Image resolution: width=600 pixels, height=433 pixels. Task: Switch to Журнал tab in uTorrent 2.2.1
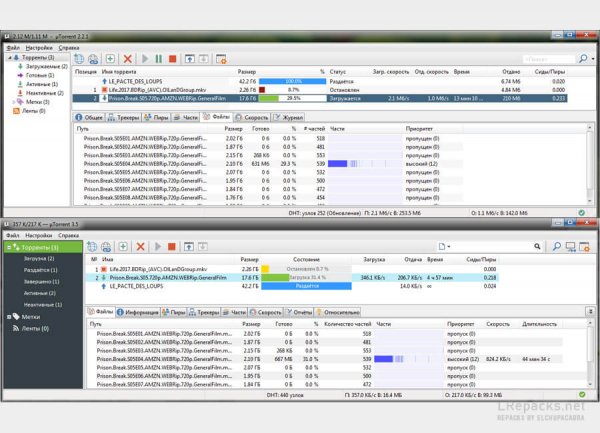(288, 117)
